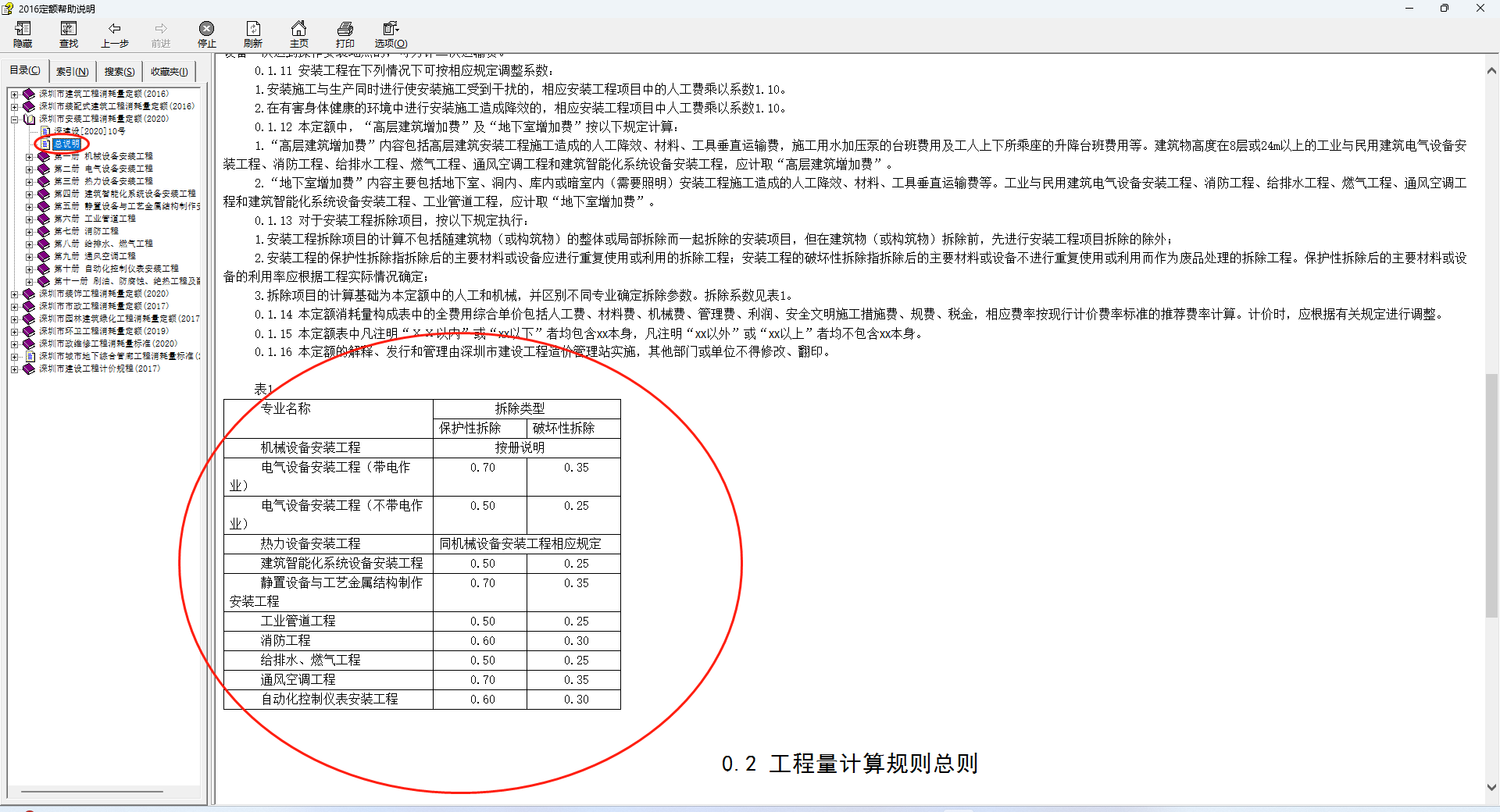This screenshot has width=1500, height=812.
Task: Click the book icon for 第九册 通风空调工程
Action: [44, 256]
